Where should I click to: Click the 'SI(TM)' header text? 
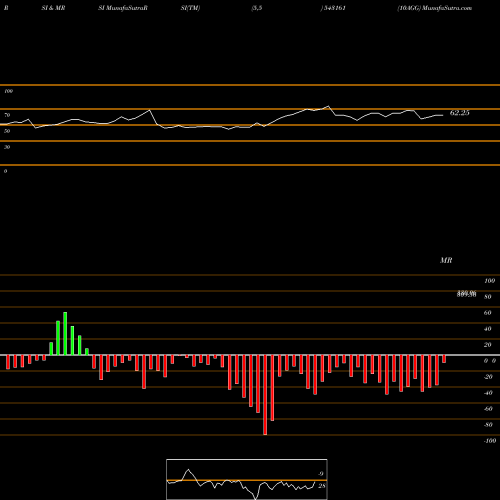(190, 8)
